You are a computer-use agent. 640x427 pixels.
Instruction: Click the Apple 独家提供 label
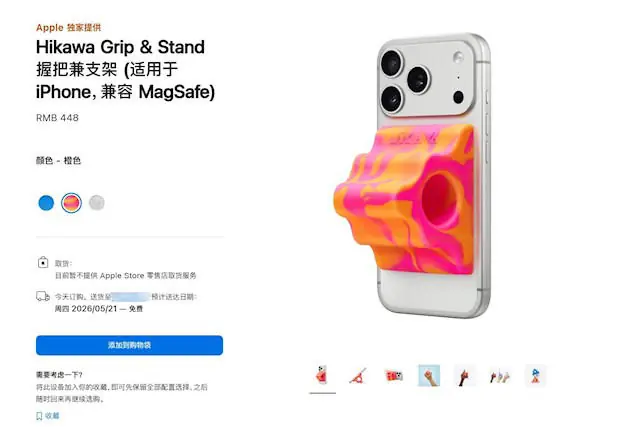point(69,28)
